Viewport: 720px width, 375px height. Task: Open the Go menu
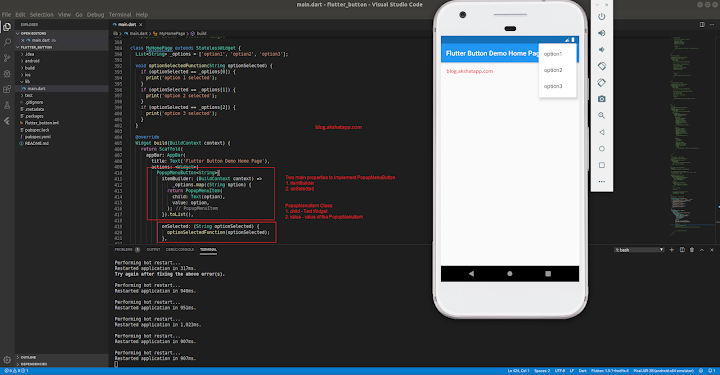point(79,15)
